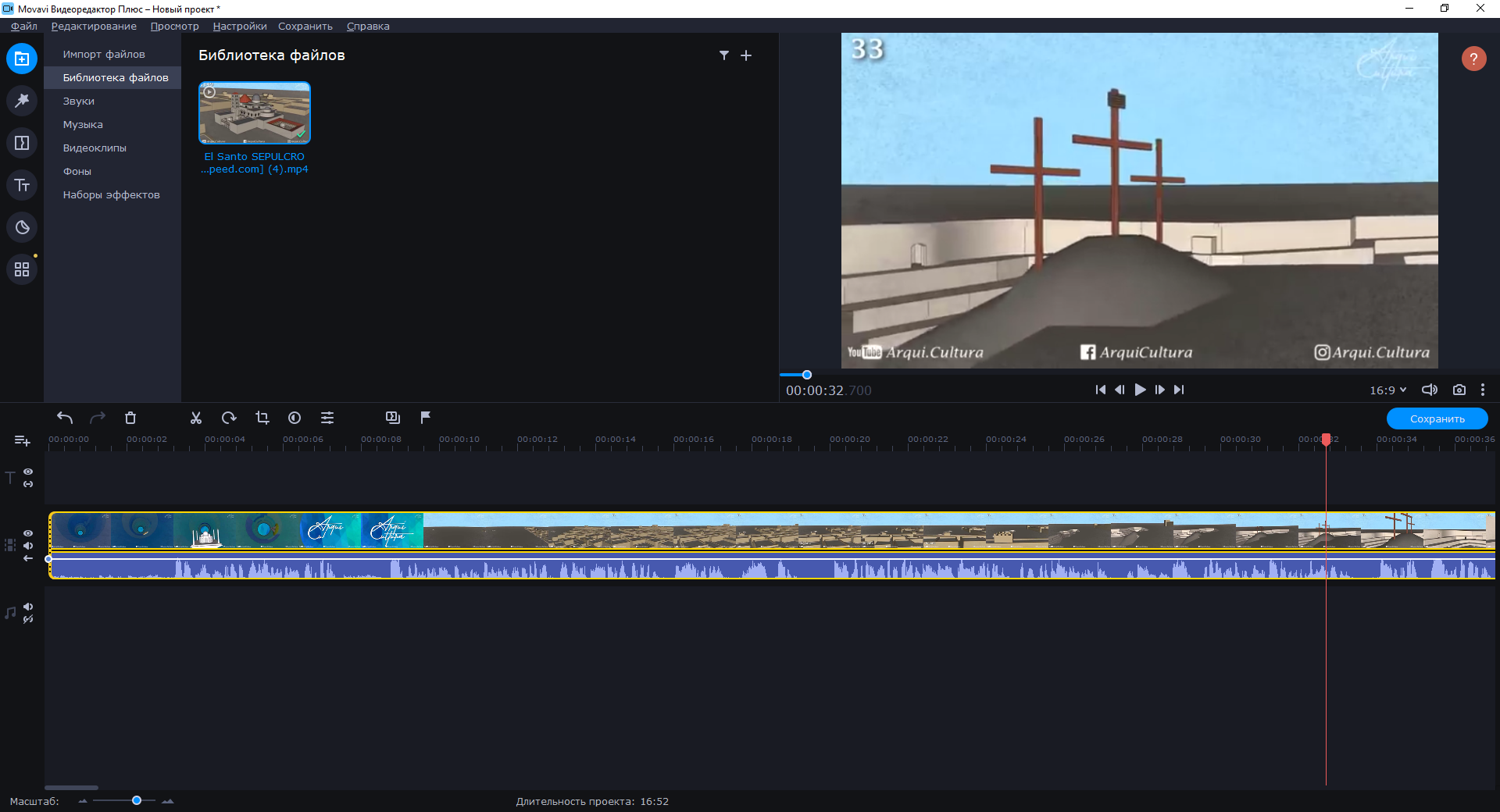Open the Сохранить menu in the menu bar

305,26
